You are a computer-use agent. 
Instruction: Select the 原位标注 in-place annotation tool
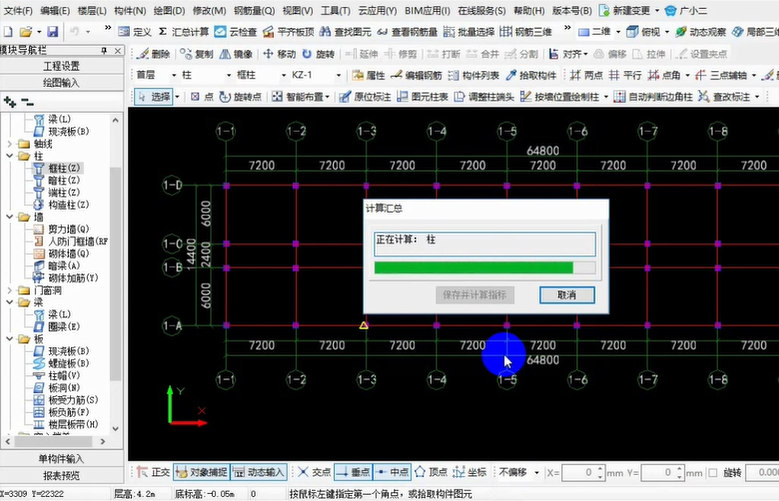[366, 97]
